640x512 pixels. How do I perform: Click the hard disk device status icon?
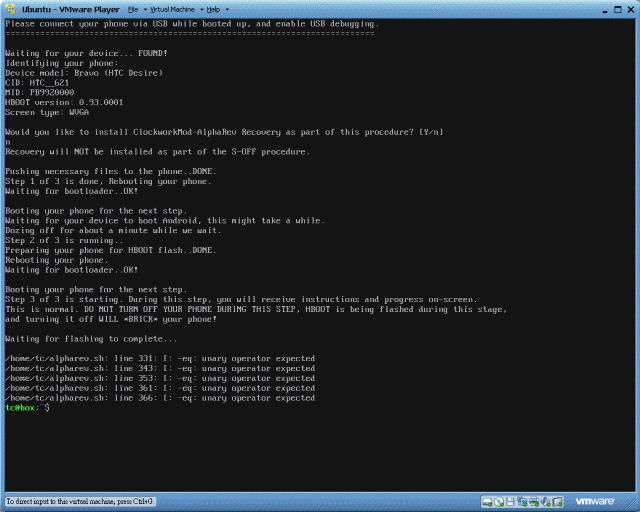(487, 501)
